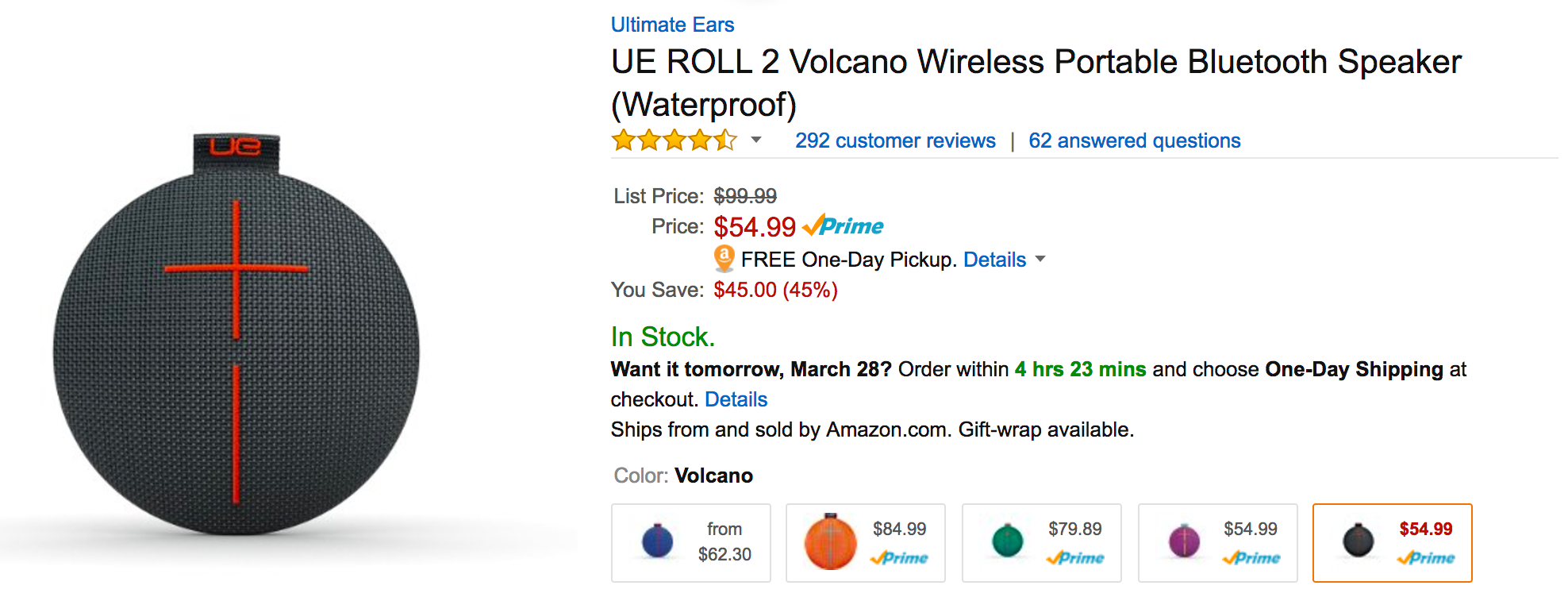Select the Volcano black speaker color swatch
The width and height of the screenshot is (1568, 597).
[1392, 543]
